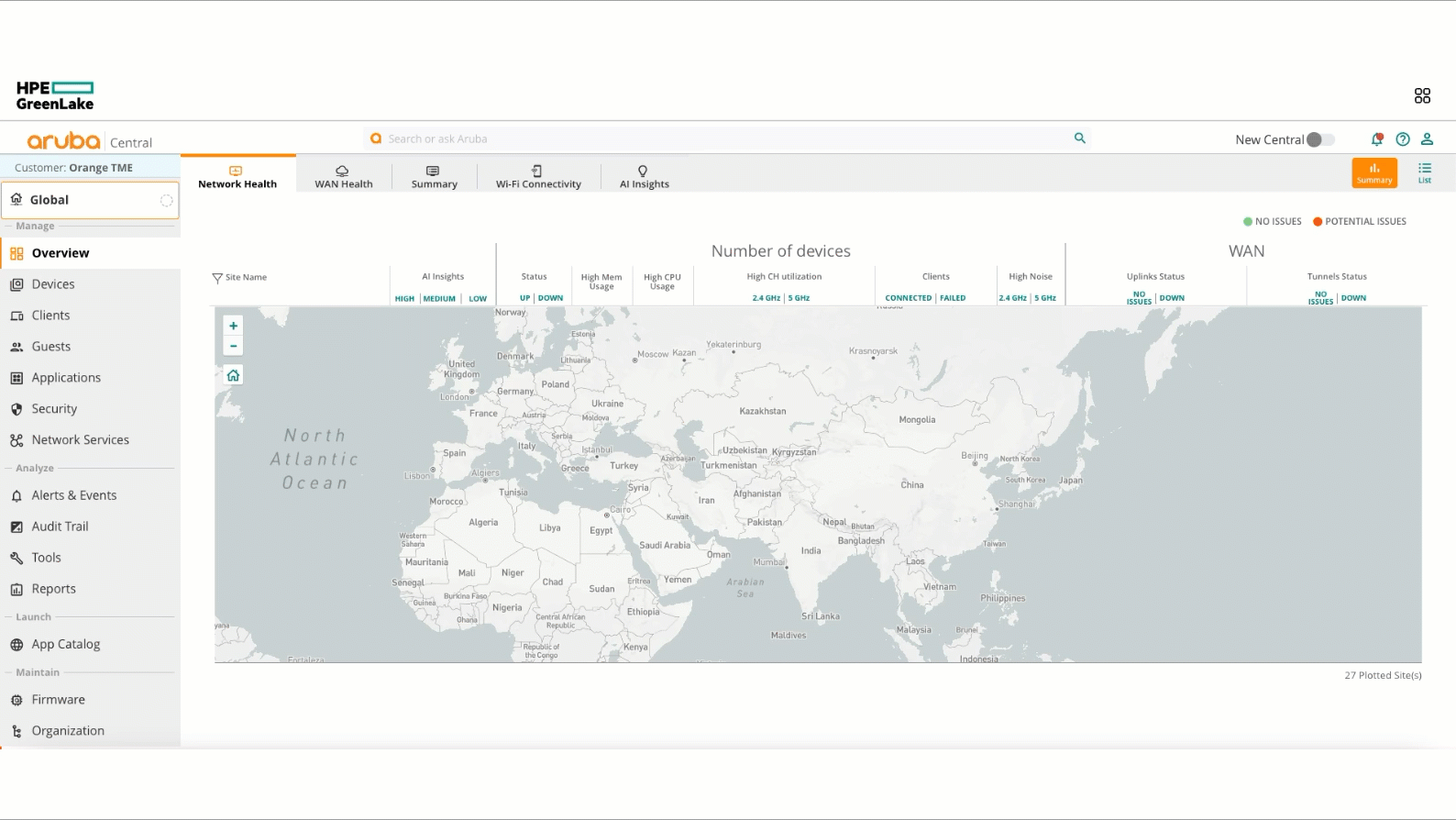Click the orange POTENTIAL ISSUES legend dot
This screenshot has width=1456, height=820.
pos(1318,222)
